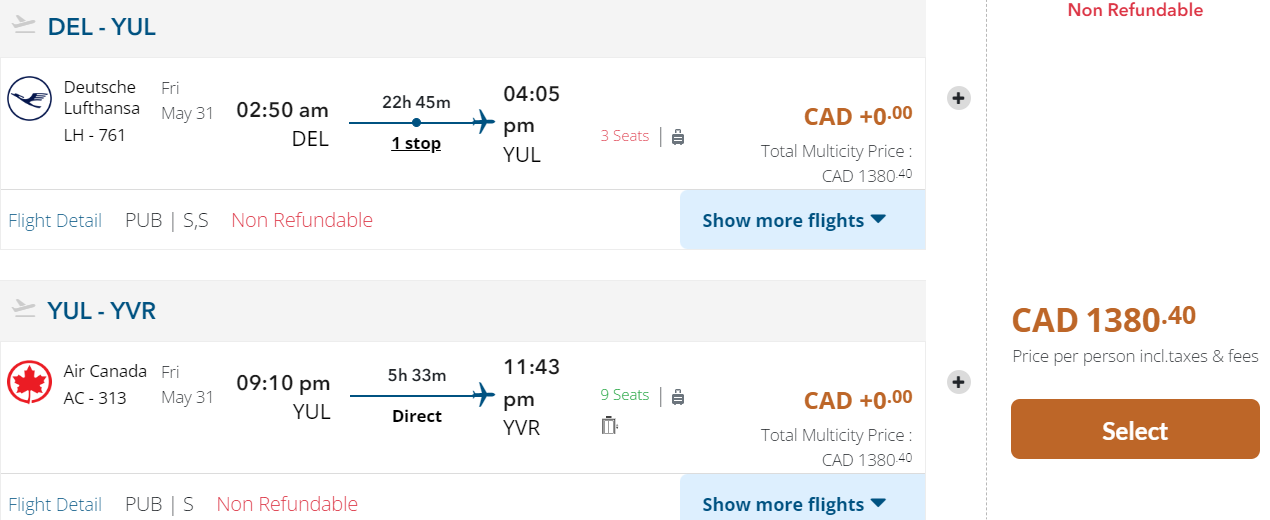The width and height of the screenshot is (1270, 520).
Task: Expand plus icon for DEL - YUL flight
Action: point(958,98)
